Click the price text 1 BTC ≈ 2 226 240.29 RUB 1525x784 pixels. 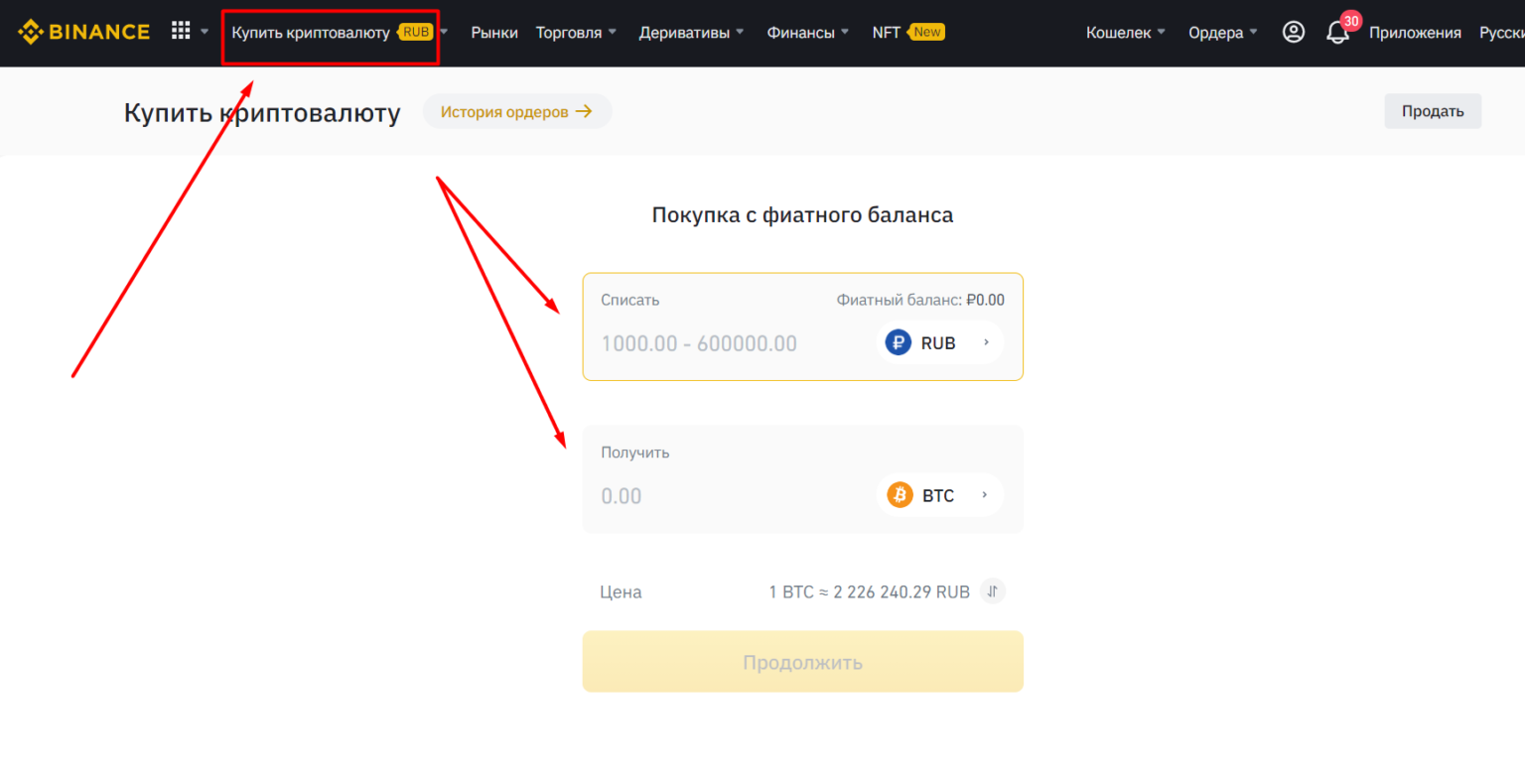[x=869, y=591]
